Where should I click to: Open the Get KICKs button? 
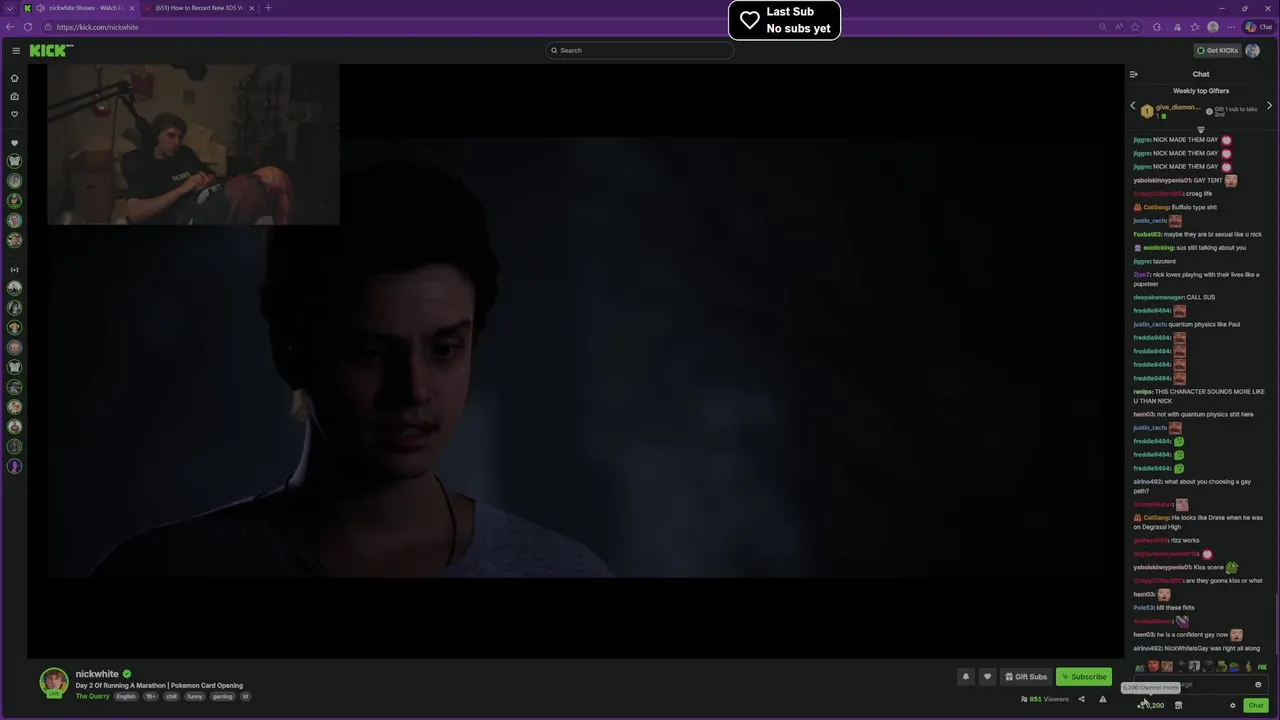pyautogui.click(x=1217, y=50)
